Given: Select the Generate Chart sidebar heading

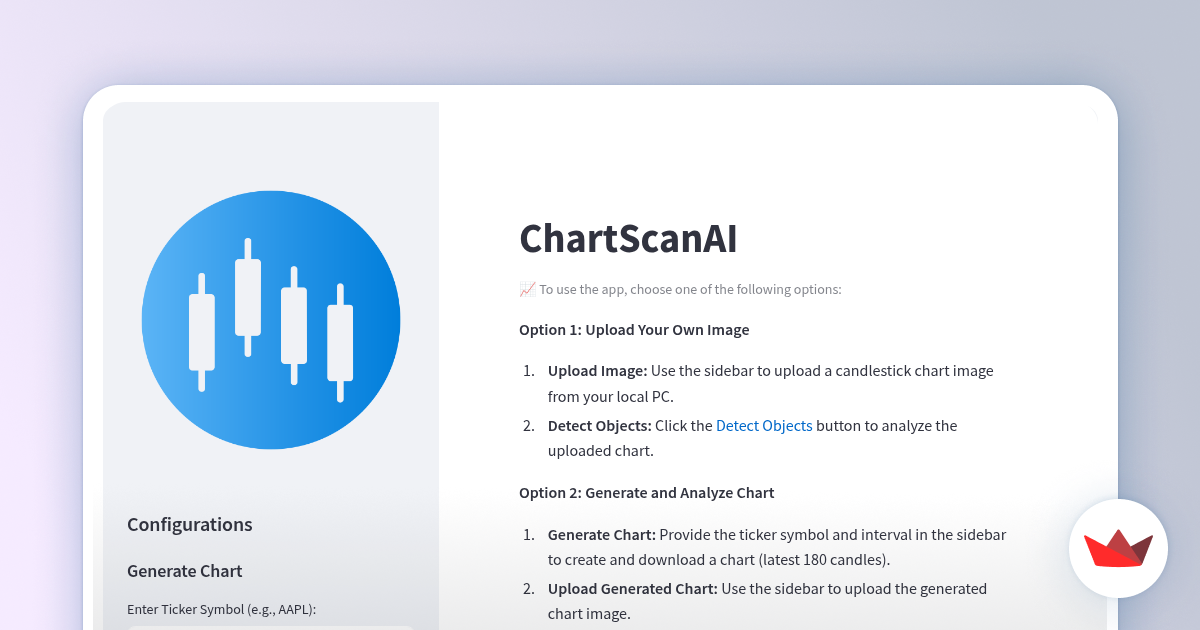Looking at the screenshot, I should pyautogui.click(x=184, y=571).
